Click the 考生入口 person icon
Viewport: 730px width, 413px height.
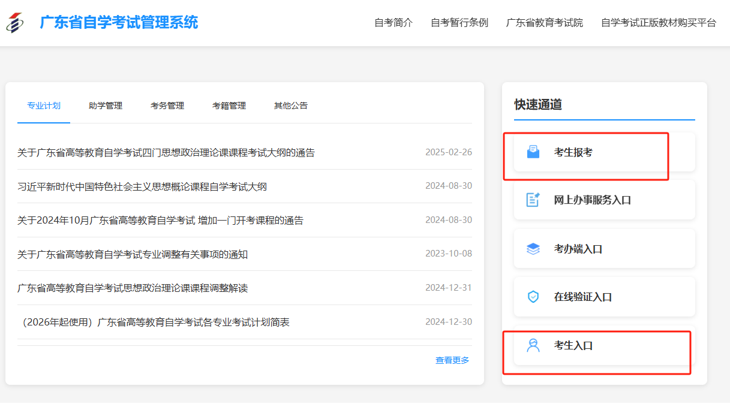click(533, 345)
